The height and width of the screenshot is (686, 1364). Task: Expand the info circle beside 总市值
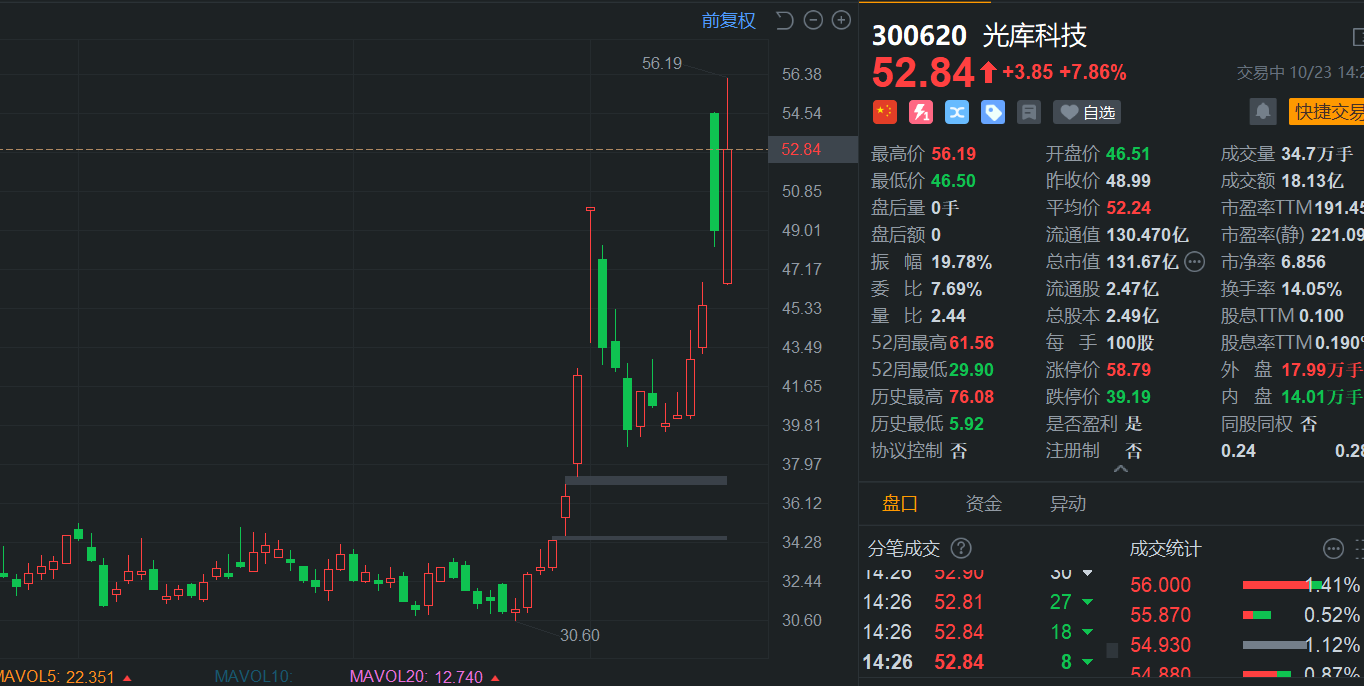[x=1194, y=262]
